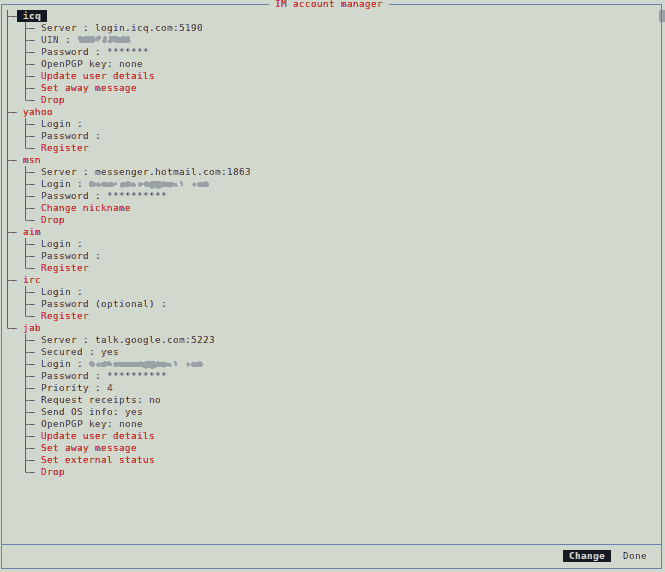Screen dimensions: 665x572
Task: Choose Change nickname under msn
Action: [x=85, y=208]
